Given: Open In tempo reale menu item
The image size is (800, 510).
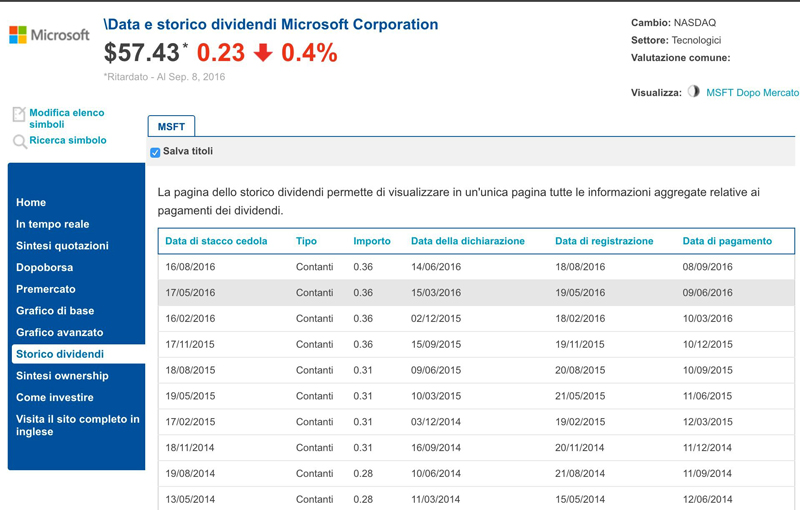Looking at the screenshot, I should [53, 224].
